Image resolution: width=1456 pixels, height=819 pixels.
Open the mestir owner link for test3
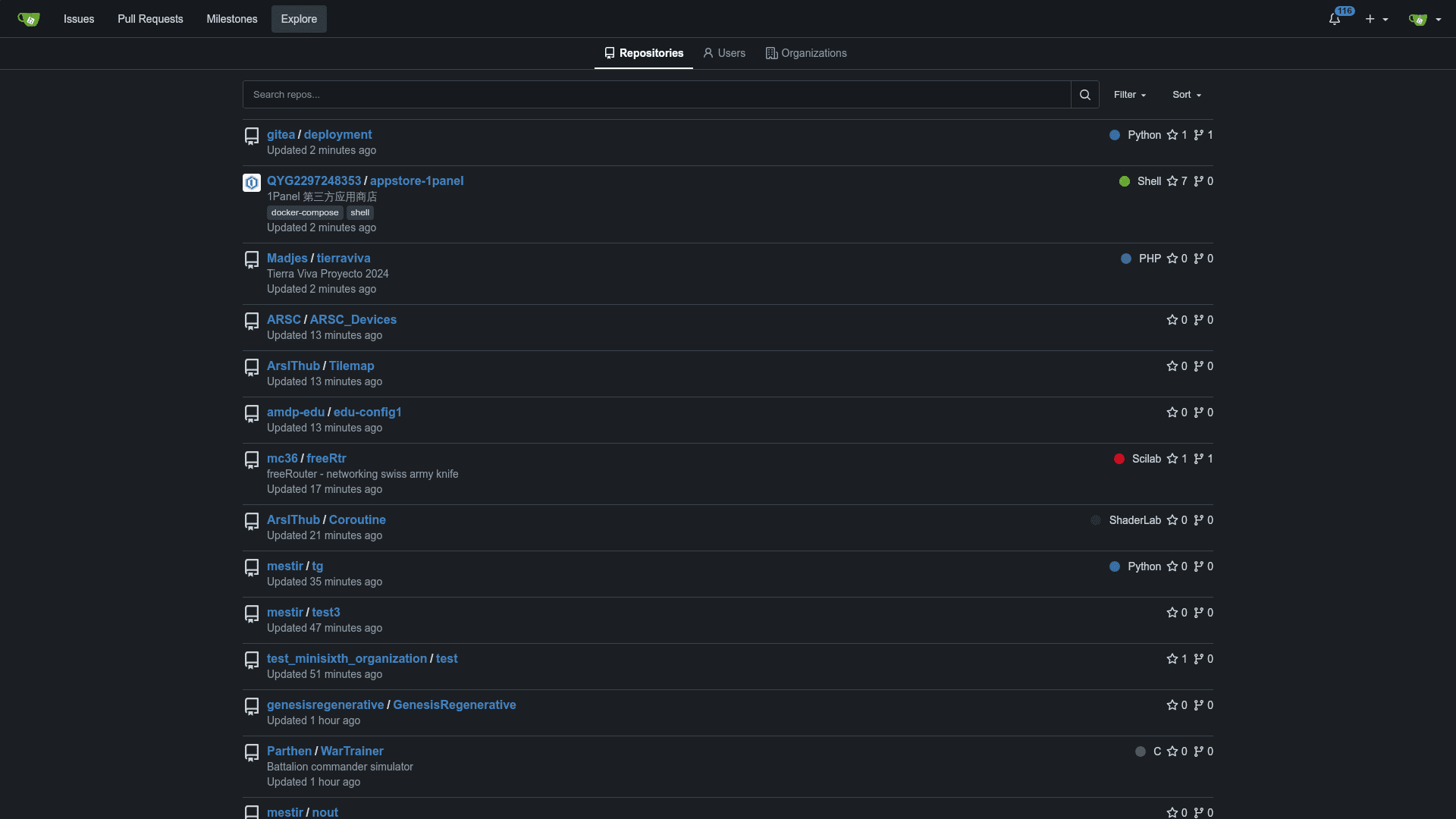(285, 613)
